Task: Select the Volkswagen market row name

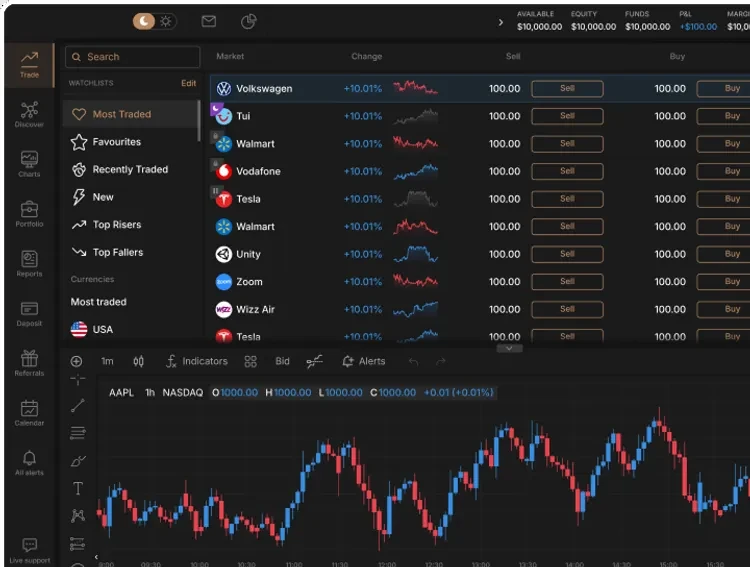Action: 264,89
